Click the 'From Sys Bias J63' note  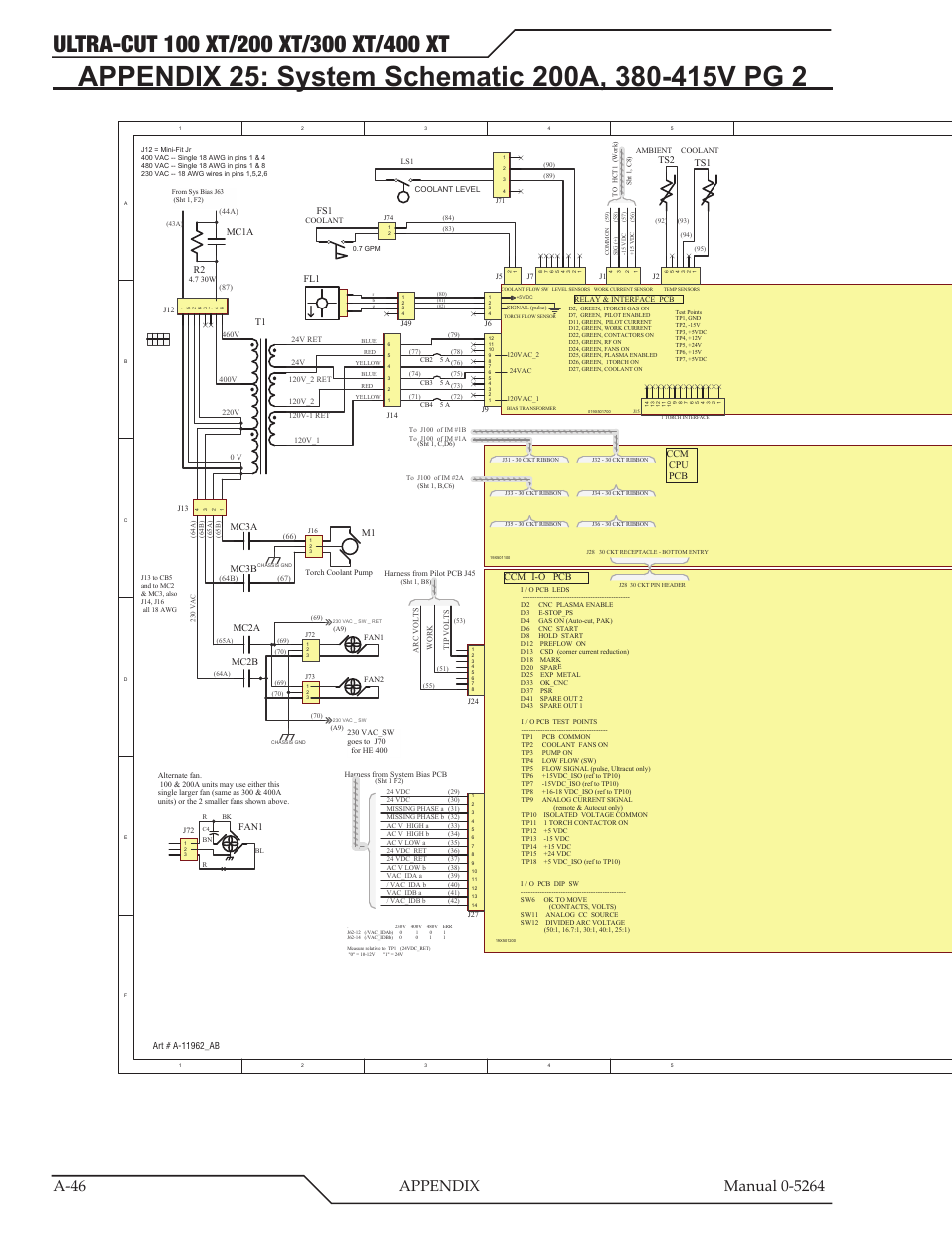(x=197, y=192)
